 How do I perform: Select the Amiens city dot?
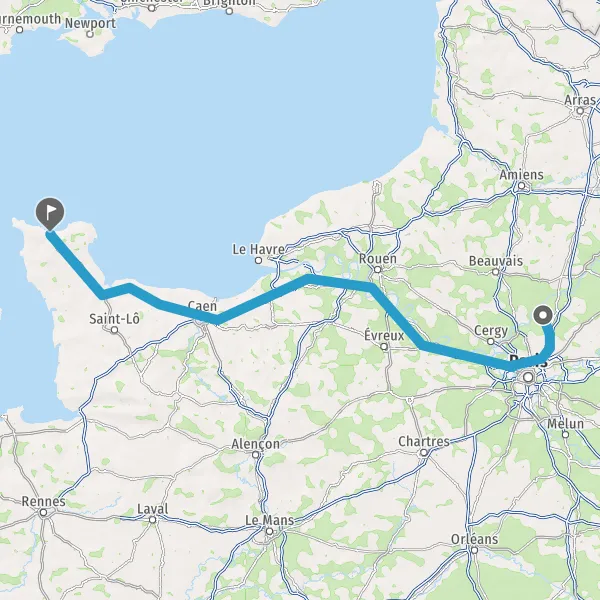click(521, 186)
